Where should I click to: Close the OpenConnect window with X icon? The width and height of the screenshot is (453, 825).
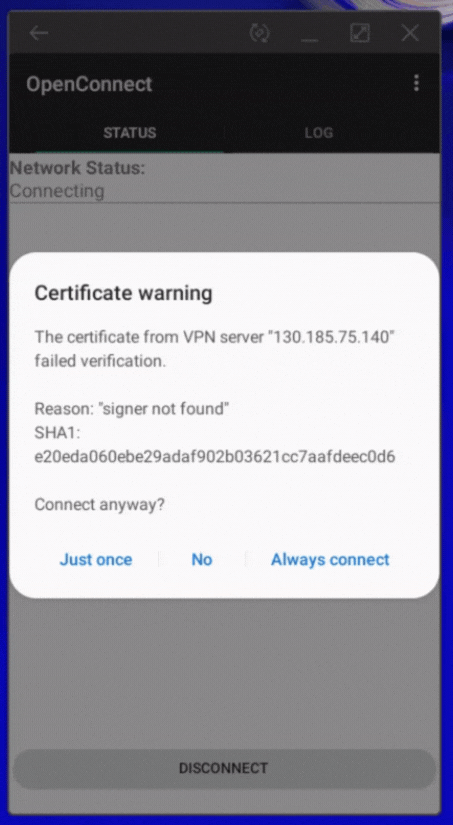(x=410, y=33)
